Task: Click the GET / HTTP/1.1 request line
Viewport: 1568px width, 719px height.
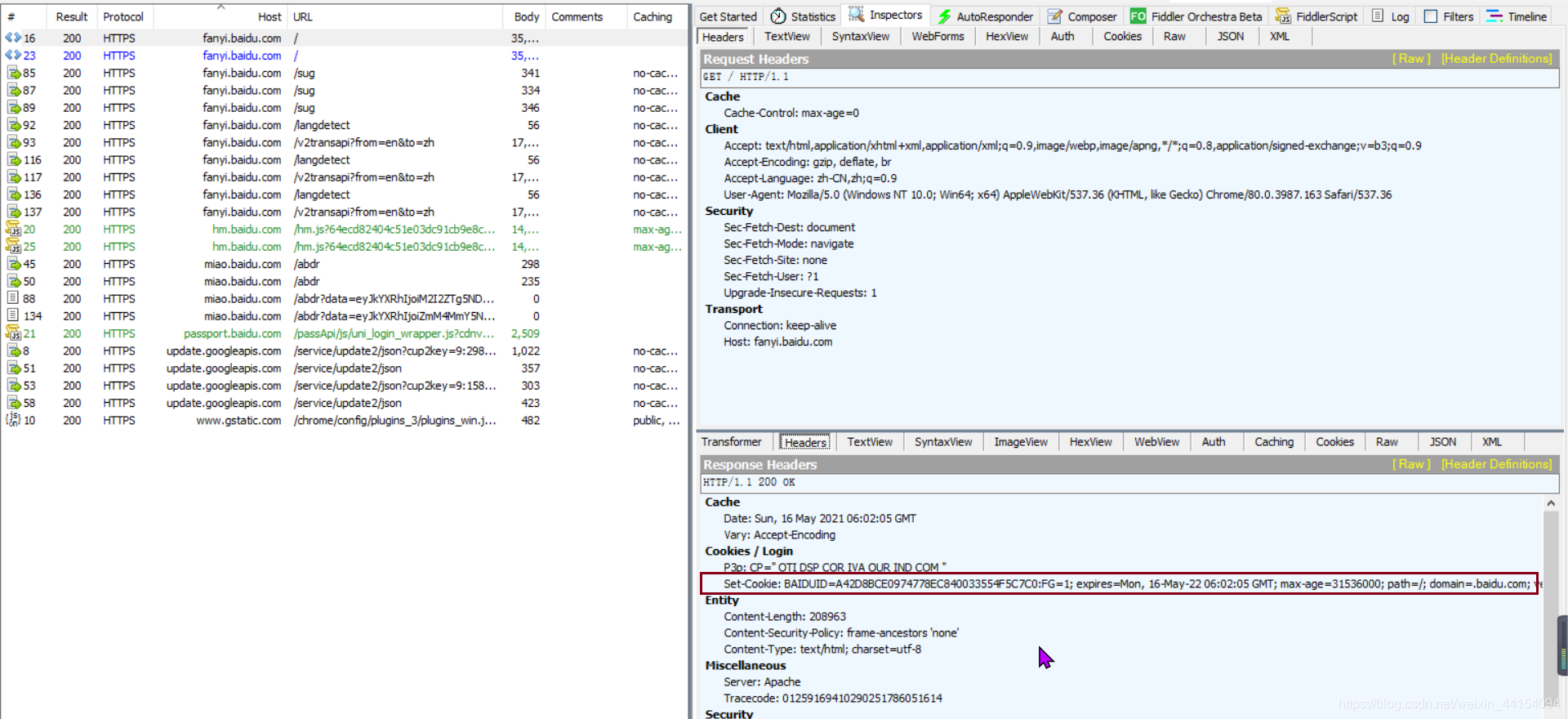Action: tap(1129, 77)
